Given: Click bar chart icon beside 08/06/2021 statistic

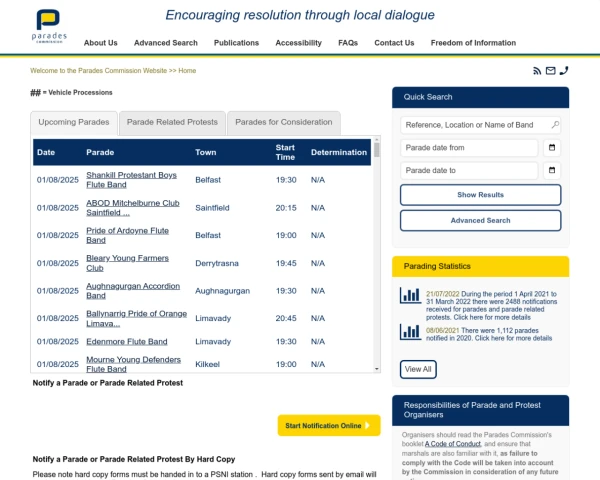Looking at the screenshot, I should pos(410,332).
